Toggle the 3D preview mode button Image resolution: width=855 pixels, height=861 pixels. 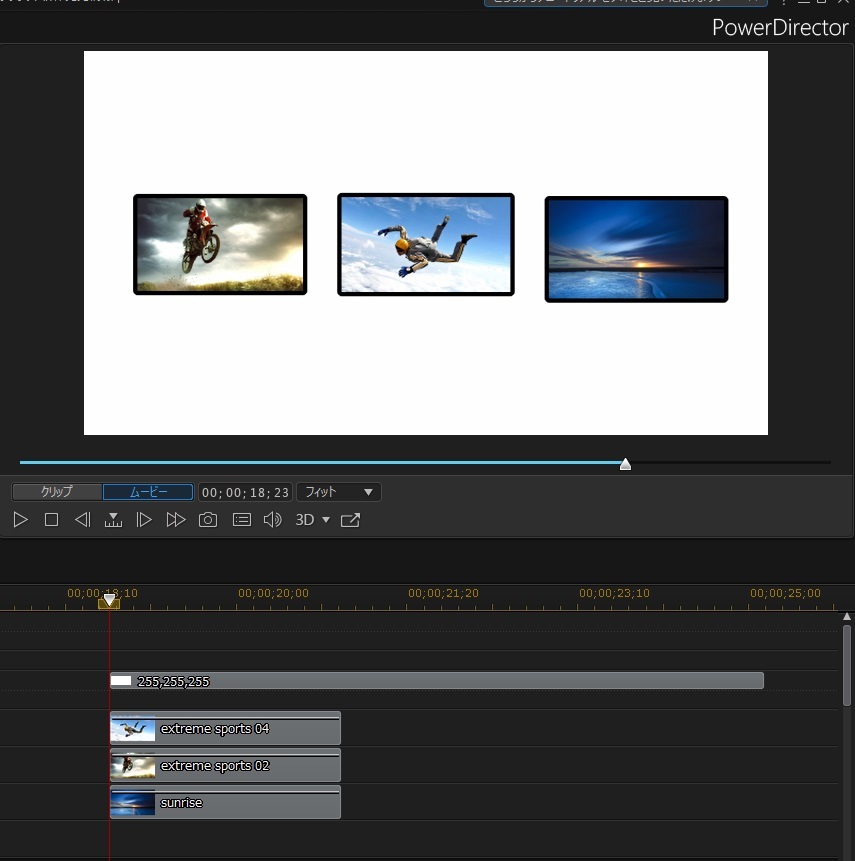click(305, 519)
